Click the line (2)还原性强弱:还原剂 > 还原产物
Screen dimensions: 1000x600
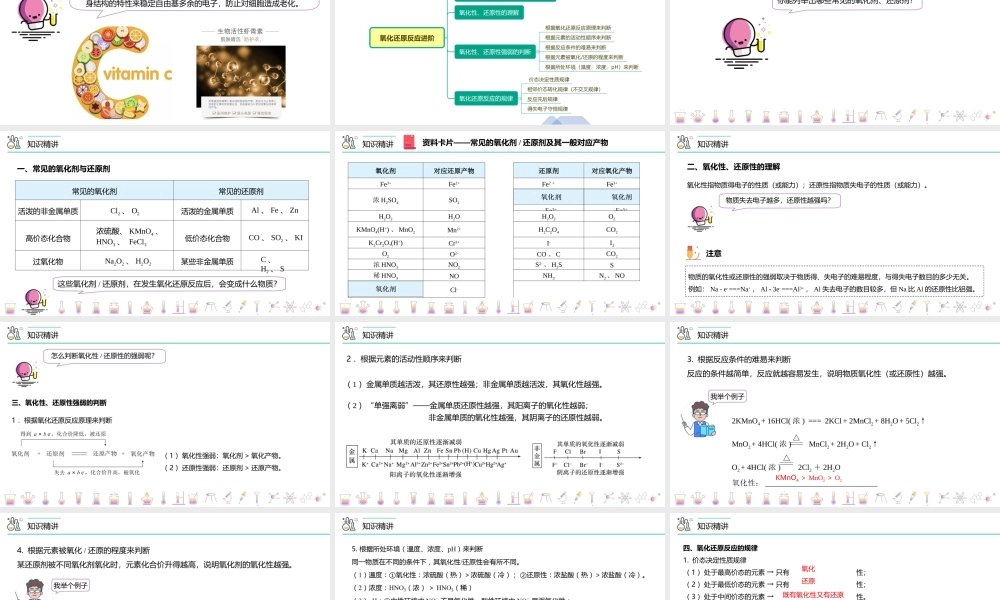(x=223, y=467)
